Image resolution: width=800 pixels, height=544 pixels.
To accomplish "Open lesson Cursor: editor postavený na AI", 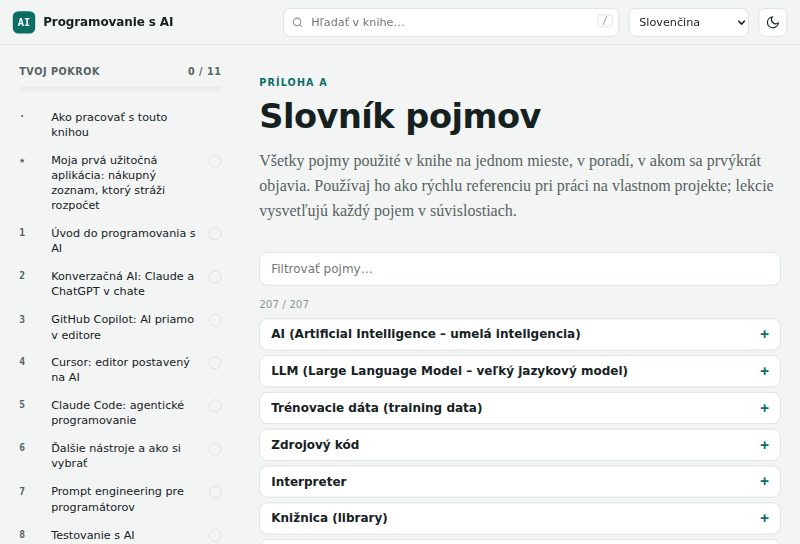I will click(120, 369).
